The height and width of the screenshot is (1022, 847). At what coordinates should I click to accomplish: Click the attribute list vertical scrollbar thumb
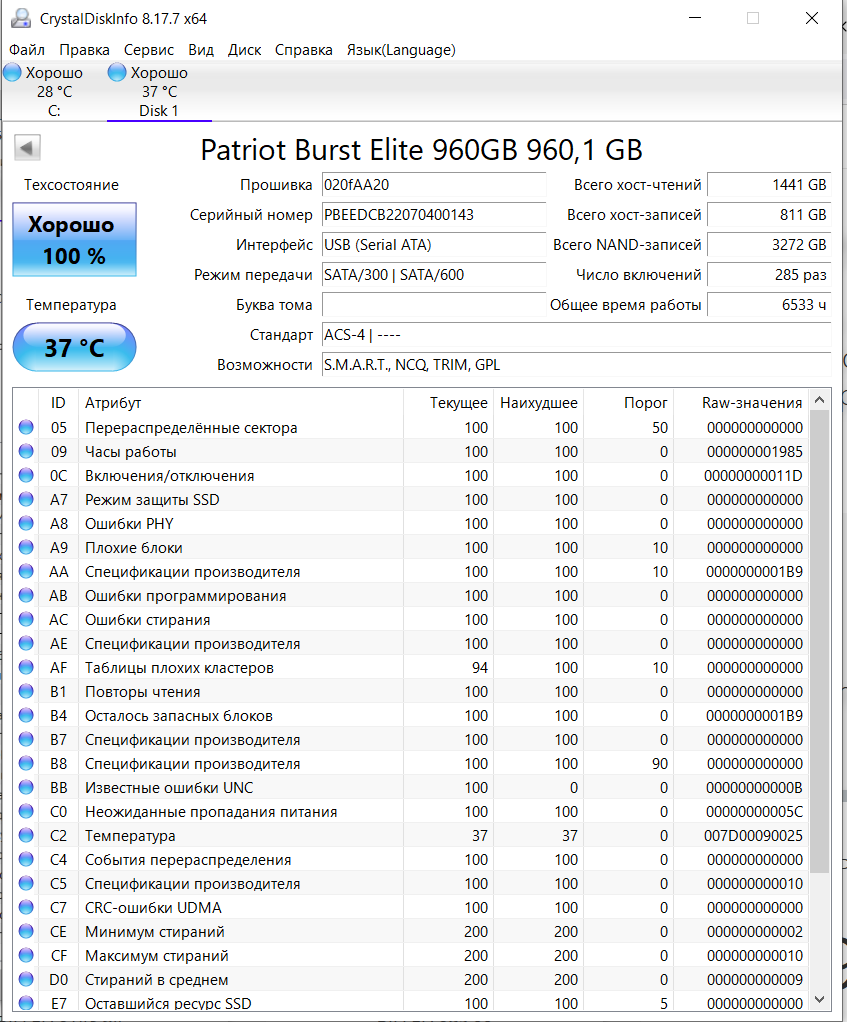pyautogui.click(x=820, y=641)
